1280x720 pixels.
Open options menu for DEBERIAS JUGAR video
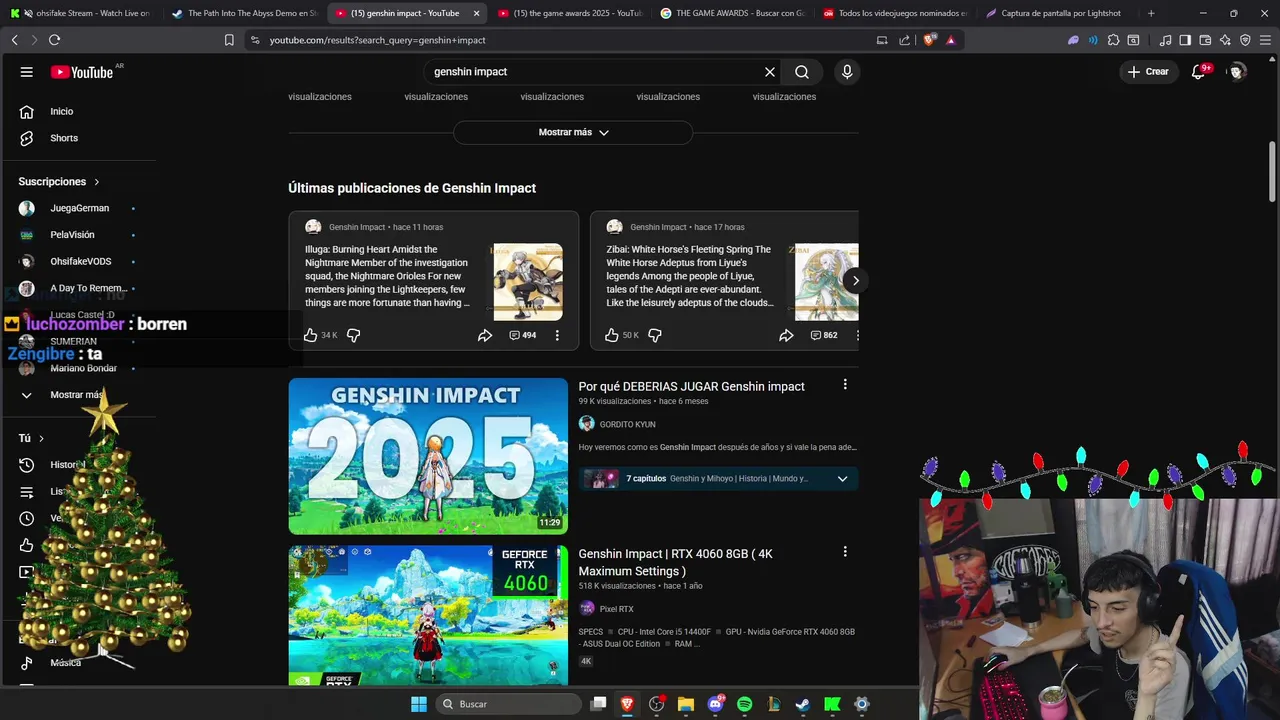(845, 385)
